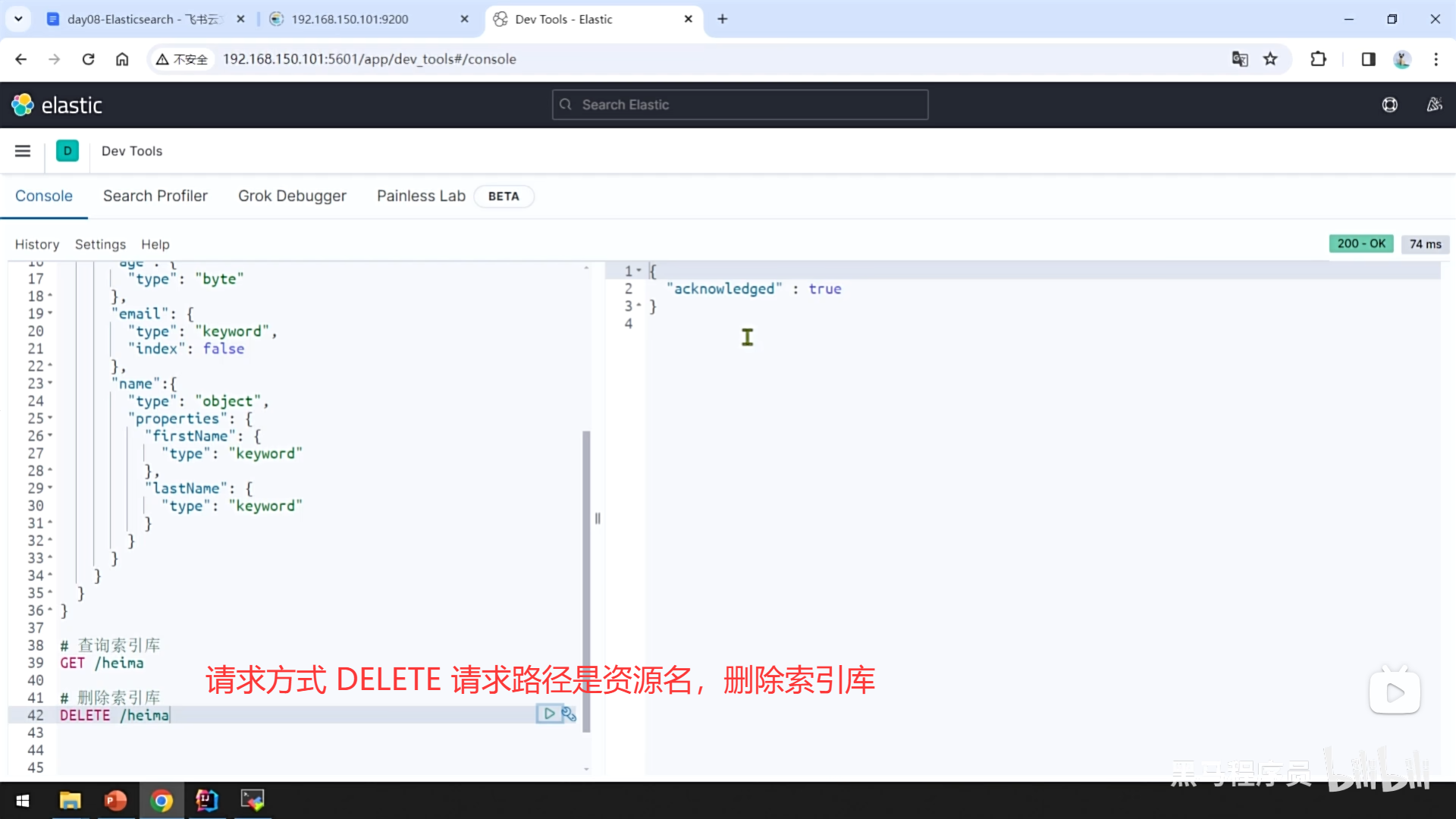Click the Search Elastic input field
This screenshot has width=1456, height=819.
pos(740,105)
